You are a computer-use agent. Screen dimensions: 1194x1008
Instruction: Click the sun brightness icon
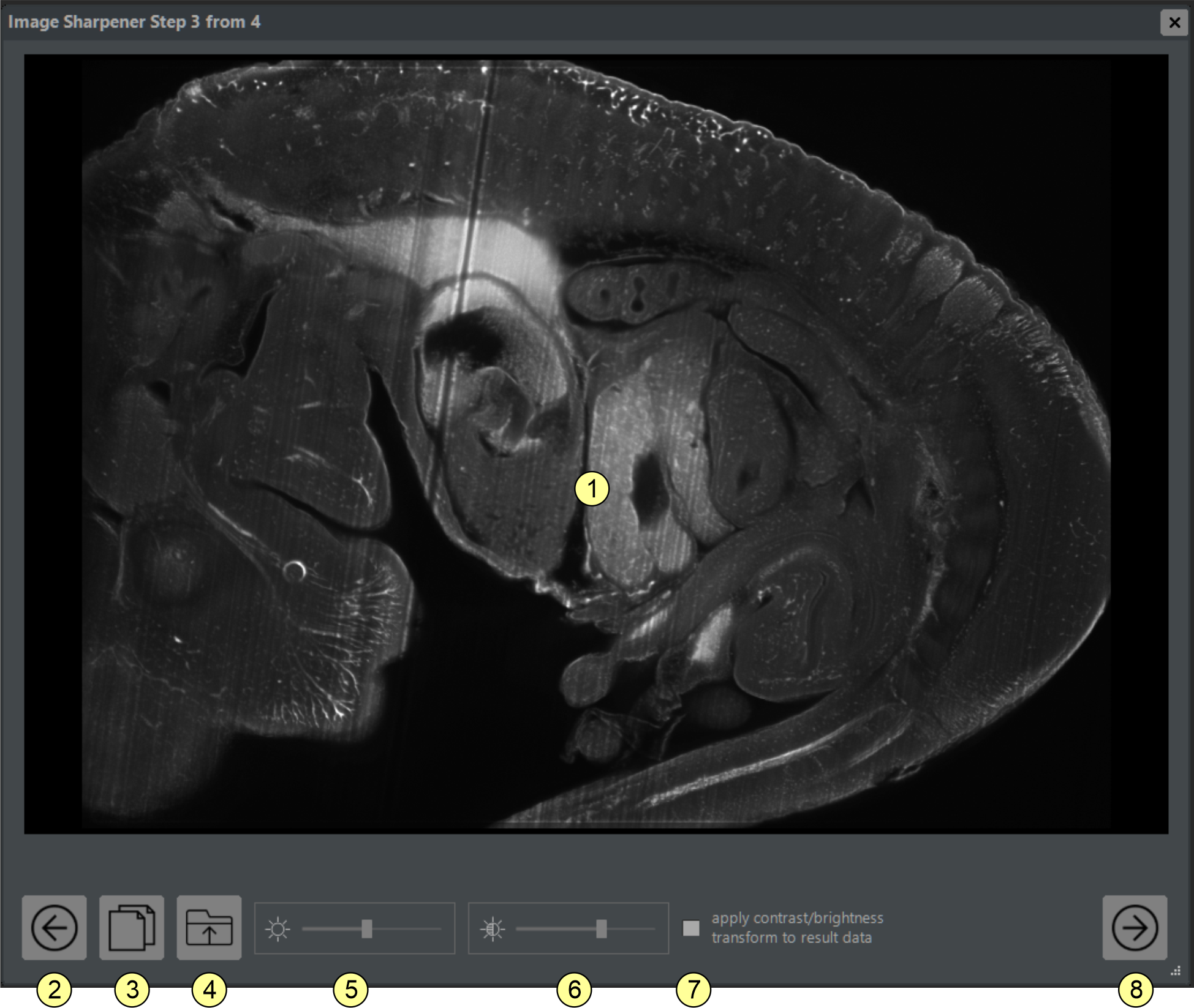278,929
